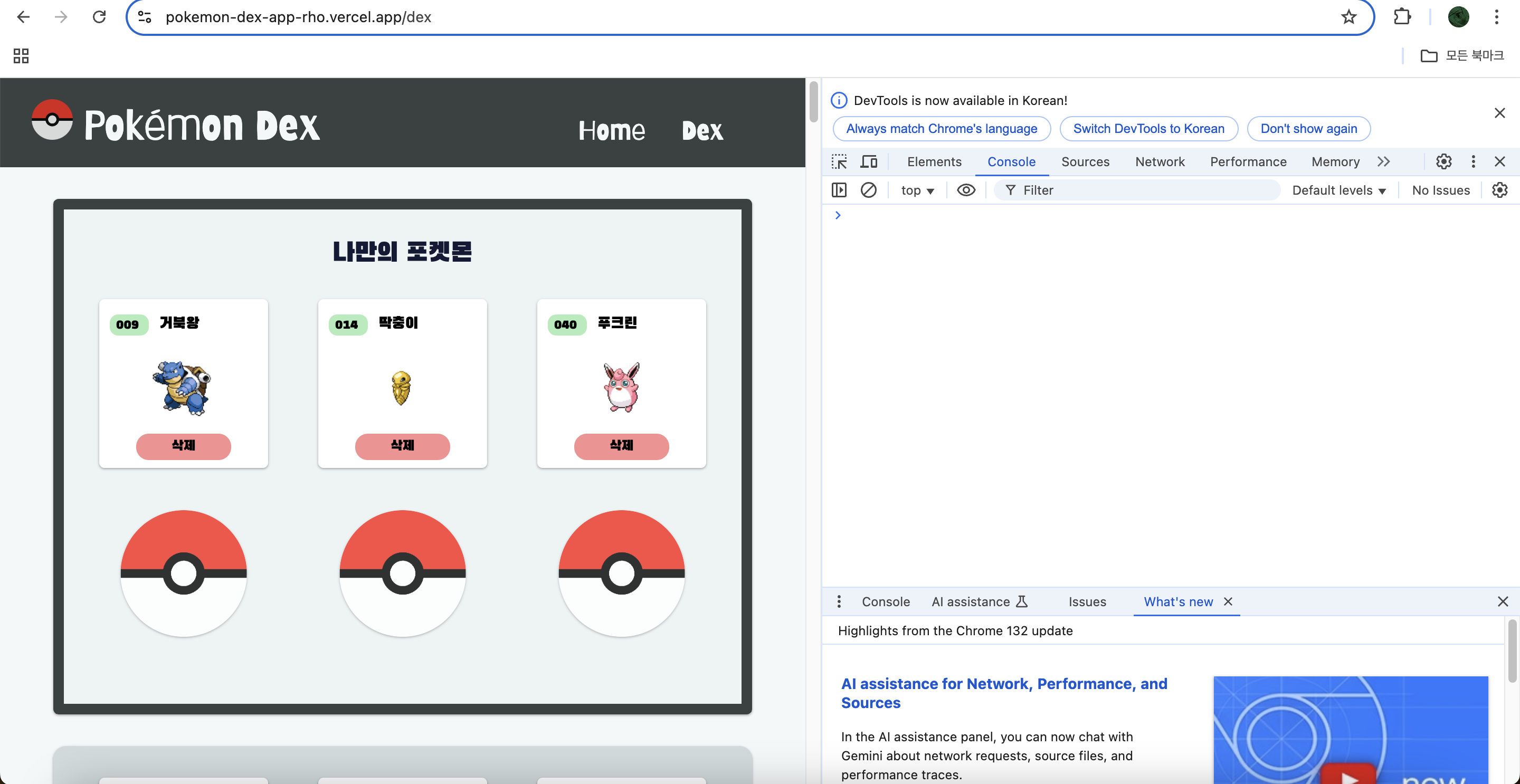Open console settings gear beside No Issues

(x=1499, y=190)
